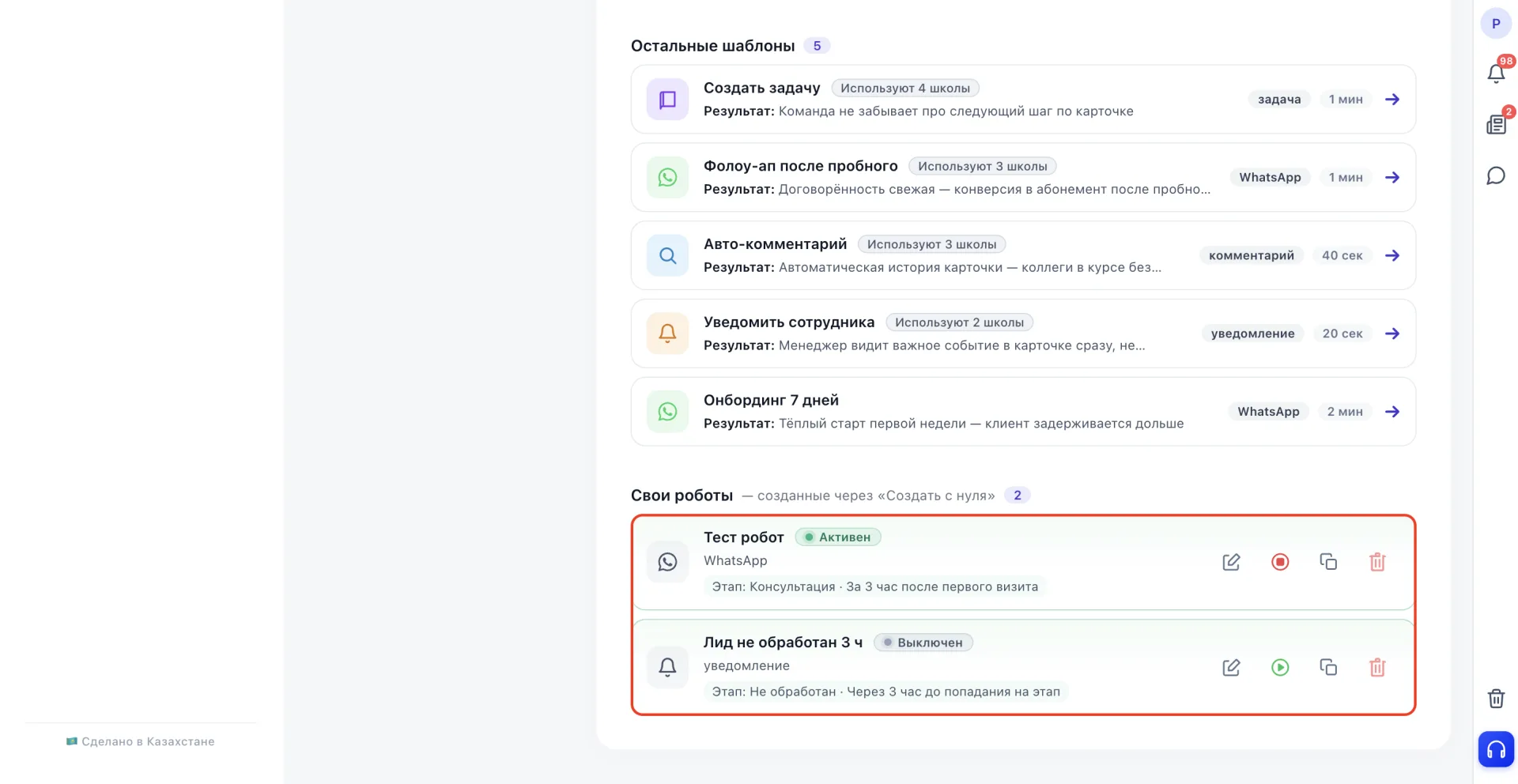Click the purple task icon of 'Создать задачу'

coord(667,100)
